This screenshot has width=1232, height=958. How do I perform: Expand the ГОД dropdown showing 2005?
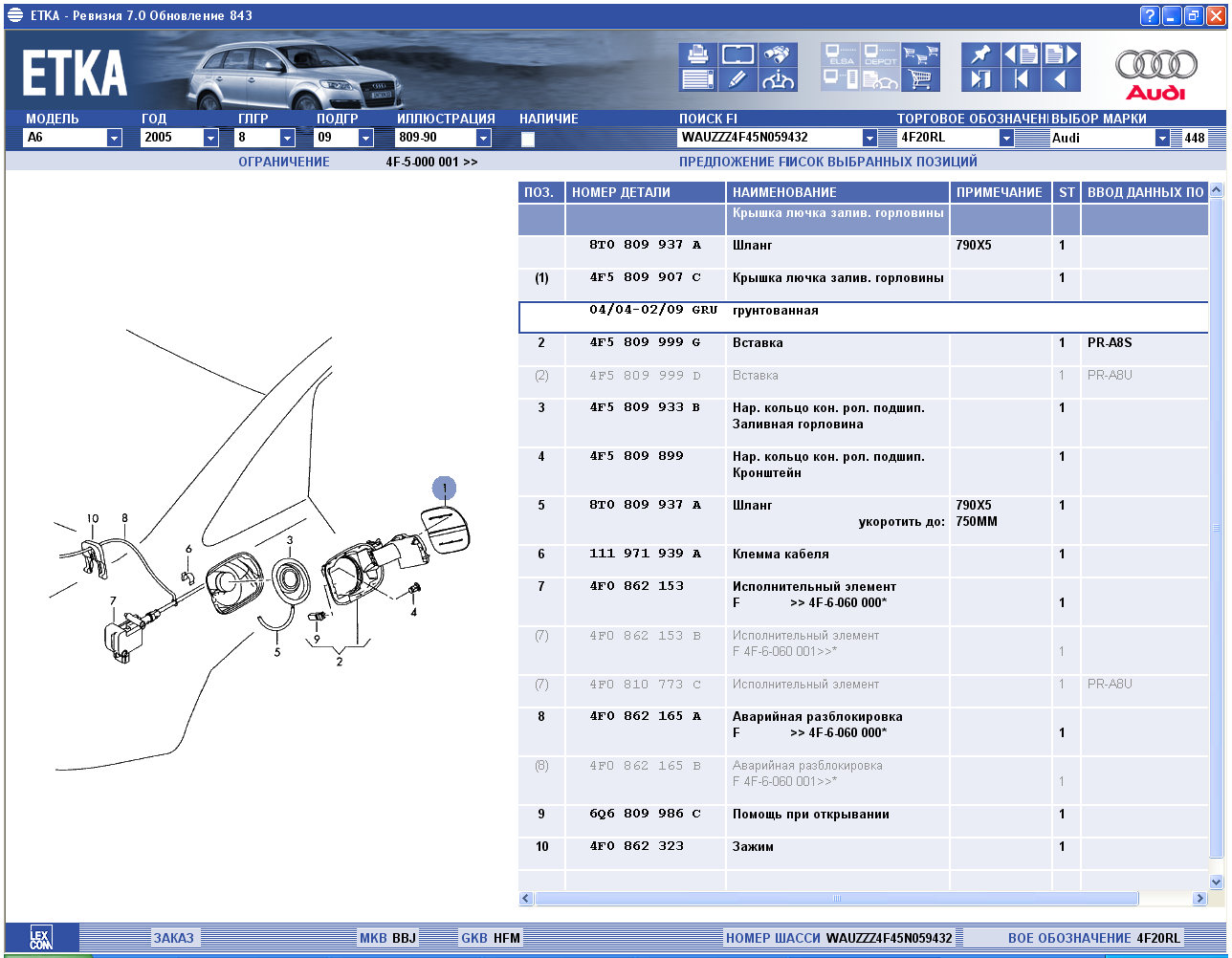click(210, 138)
